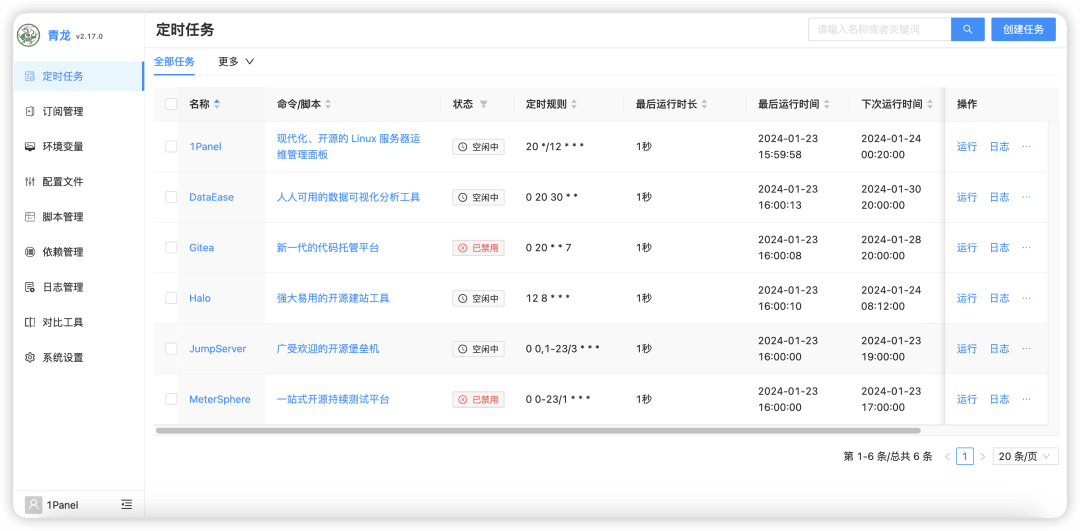Sort by 命令/脚本 column arrows

coord(328,105)
